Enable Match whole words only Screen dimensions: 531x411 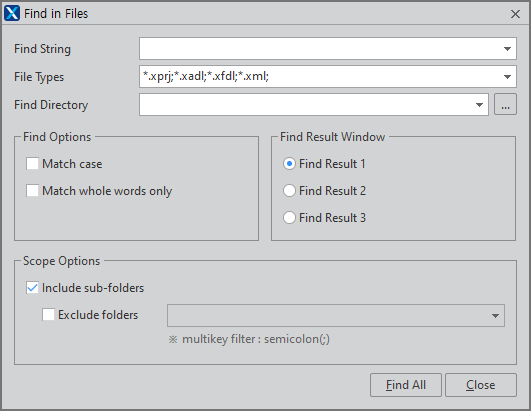(32, 191)
